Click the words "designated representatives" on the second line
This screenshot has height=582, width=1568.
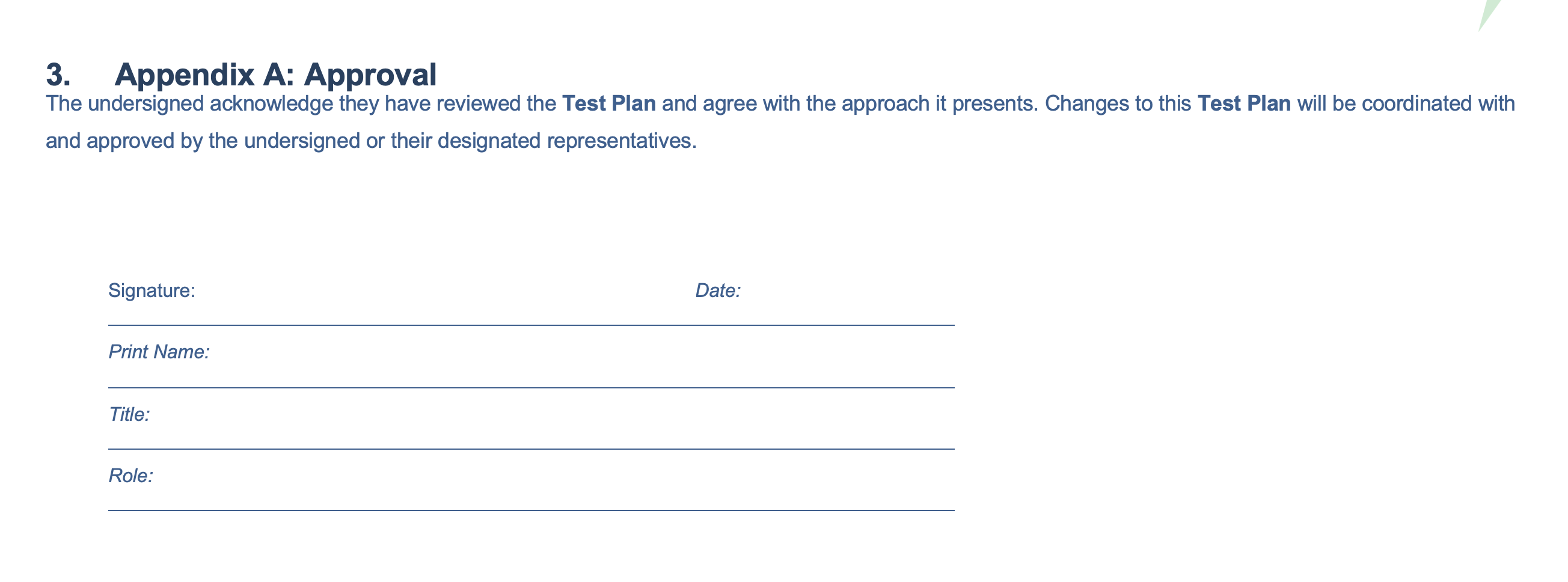567,141
